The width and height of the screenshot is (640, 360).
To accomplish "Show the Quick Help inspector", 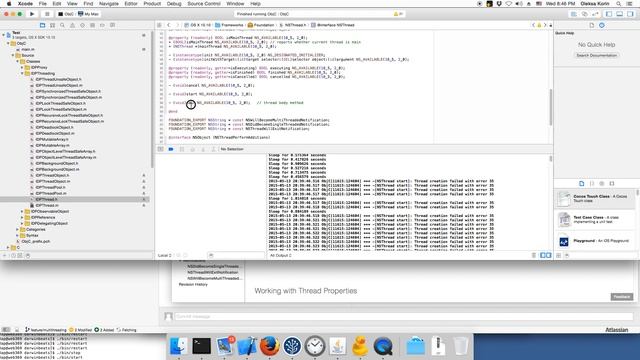I will click(602, 25).
